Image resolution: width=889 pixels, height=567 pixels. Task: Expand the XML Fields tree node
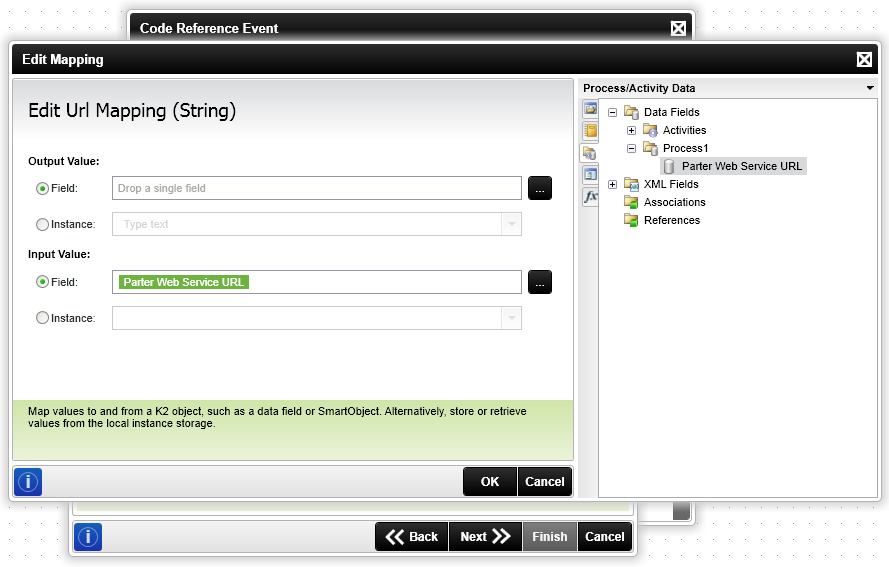coord(612,184)
